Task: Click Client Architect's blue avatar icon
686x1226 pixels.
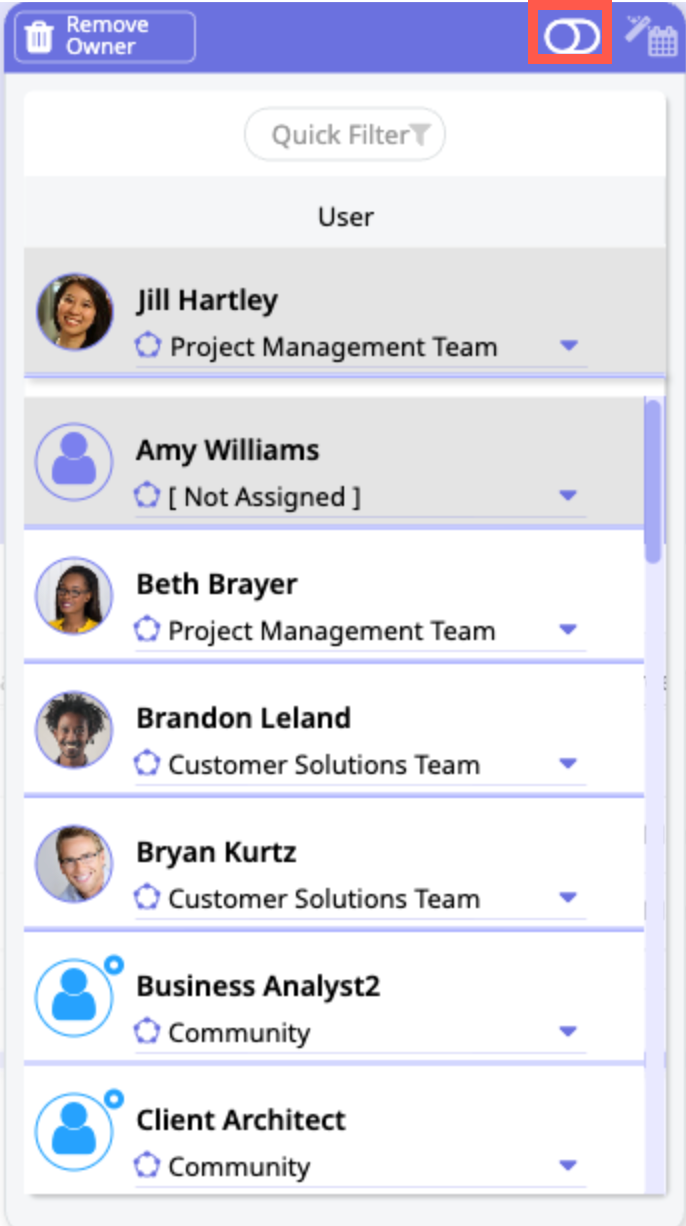Action: [74, 1131]
